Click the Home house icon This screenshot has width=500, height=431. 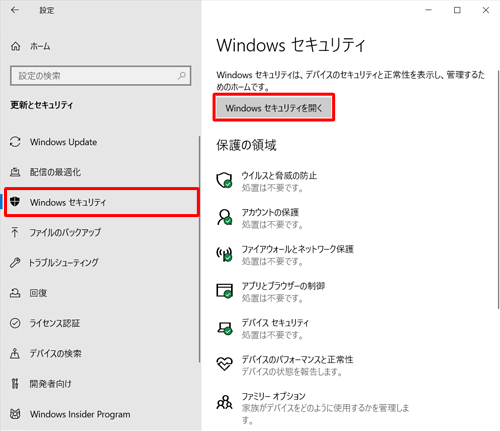click(x=16, y=46)
